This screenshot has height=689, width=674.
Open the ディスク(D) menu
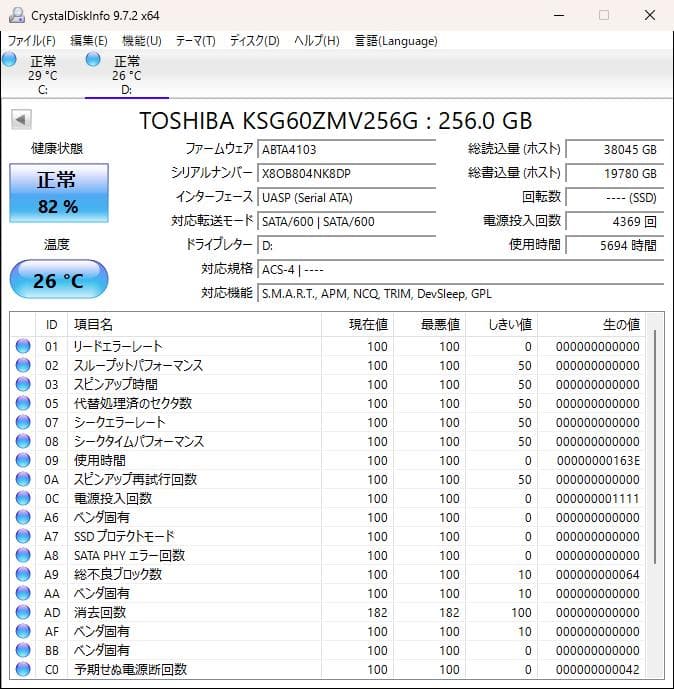[x=254, y=41]
